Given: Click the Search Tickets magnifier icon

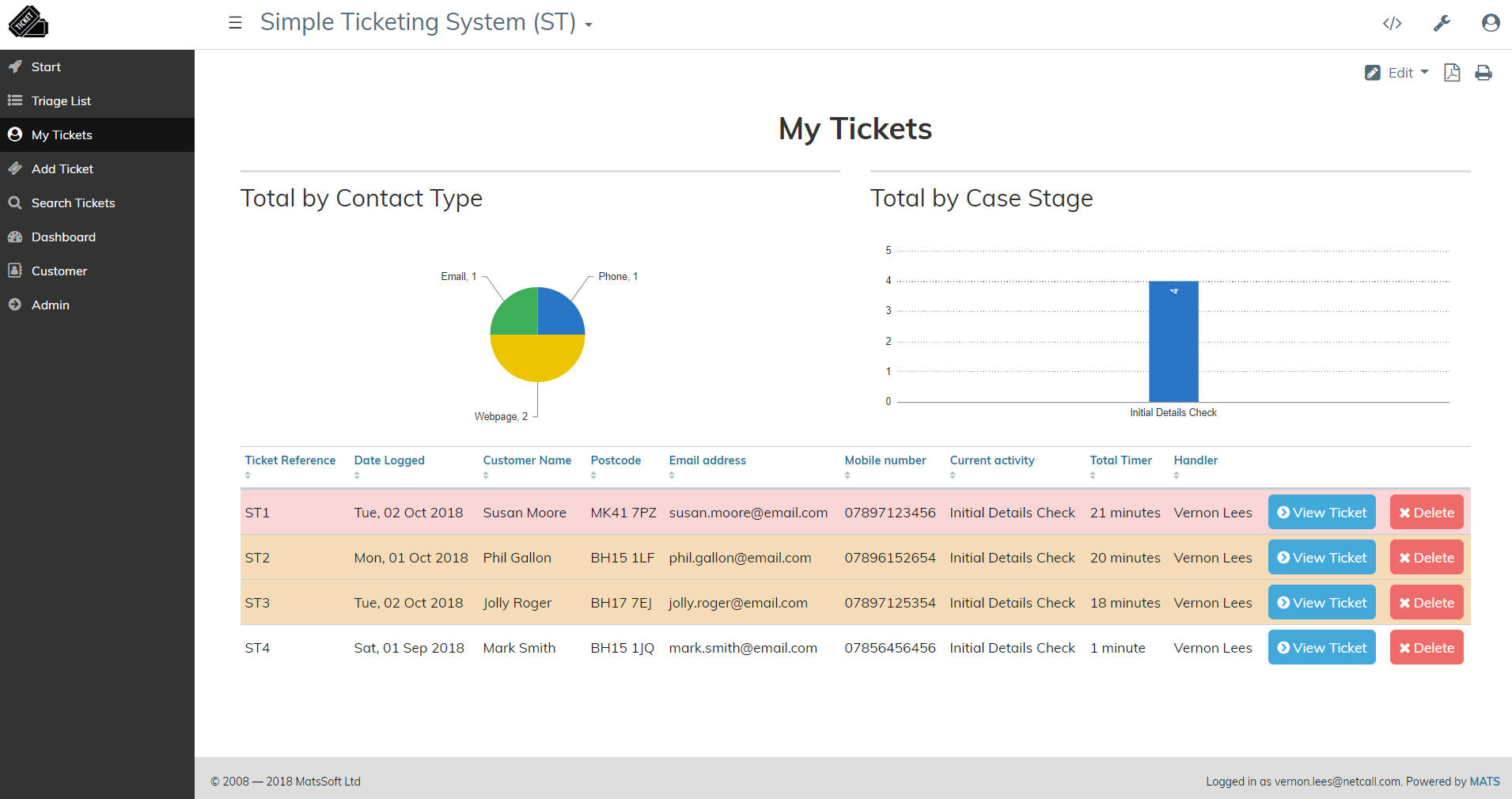Looking at the screenshot, I should pos(15,203).
